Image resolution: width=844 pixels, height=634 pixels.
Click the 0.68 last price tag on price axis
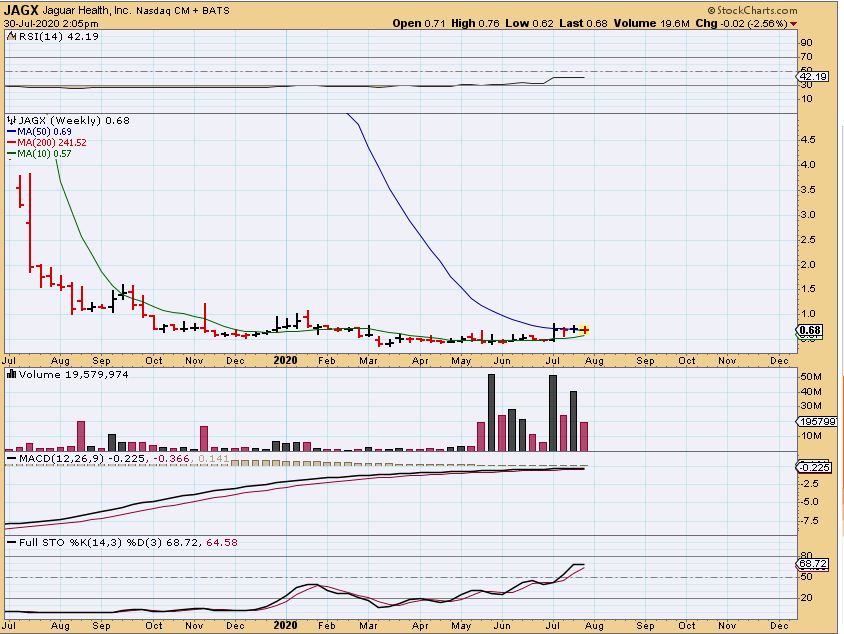coord(810,330)
